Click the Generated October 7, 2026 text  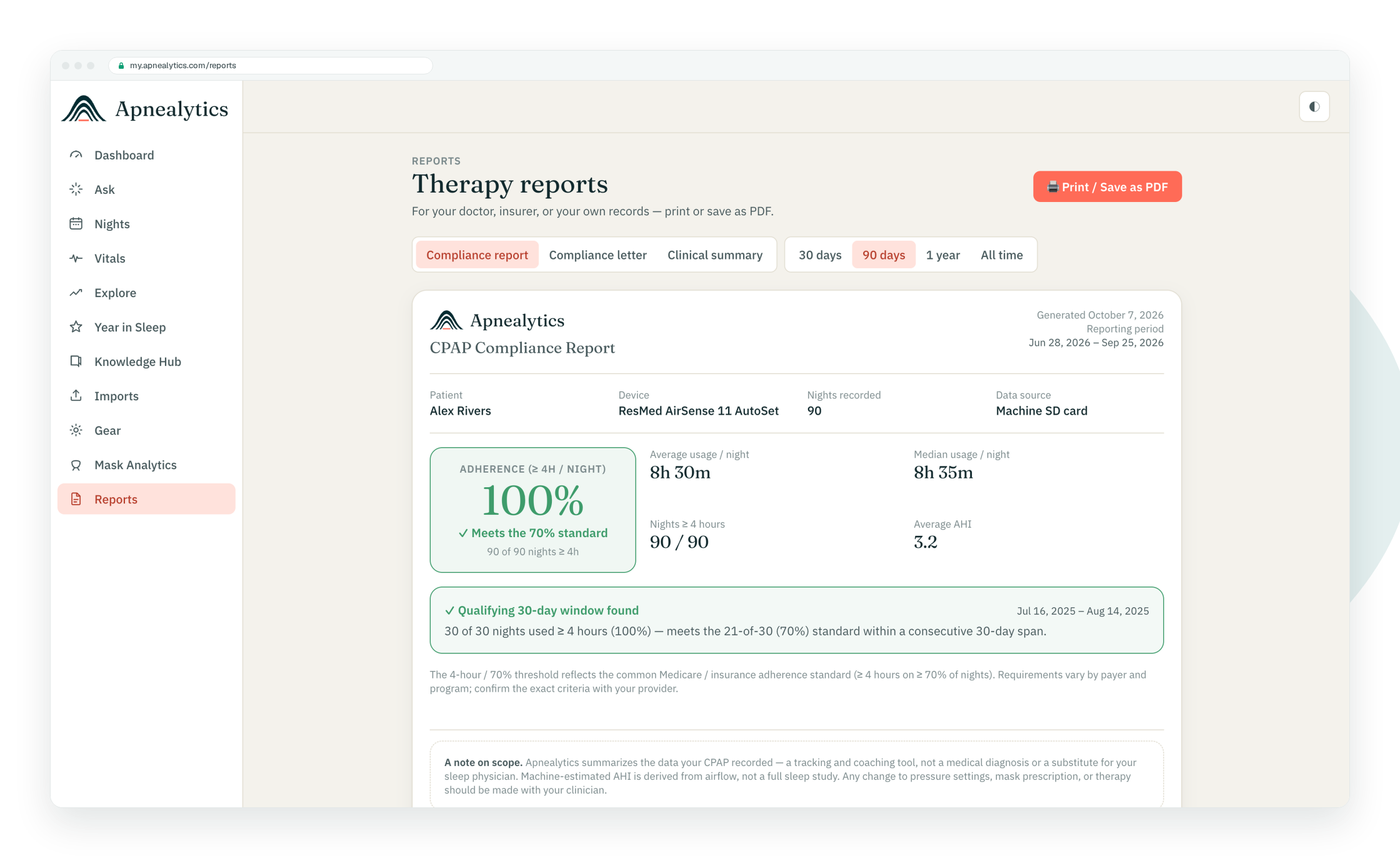[1100, 315]
